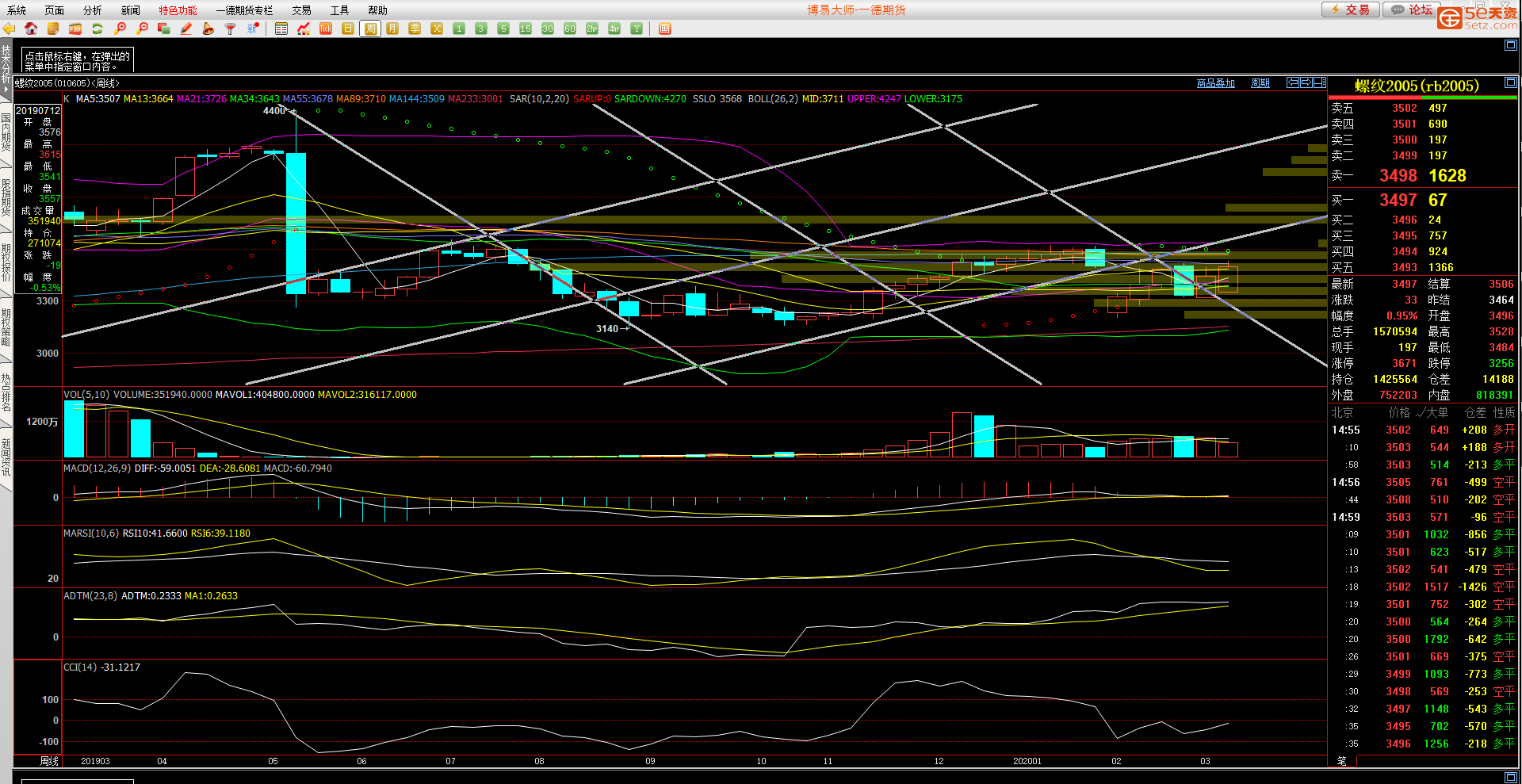Open the 分析 menu
The image size is (1522, 784).
click(93, 10)
